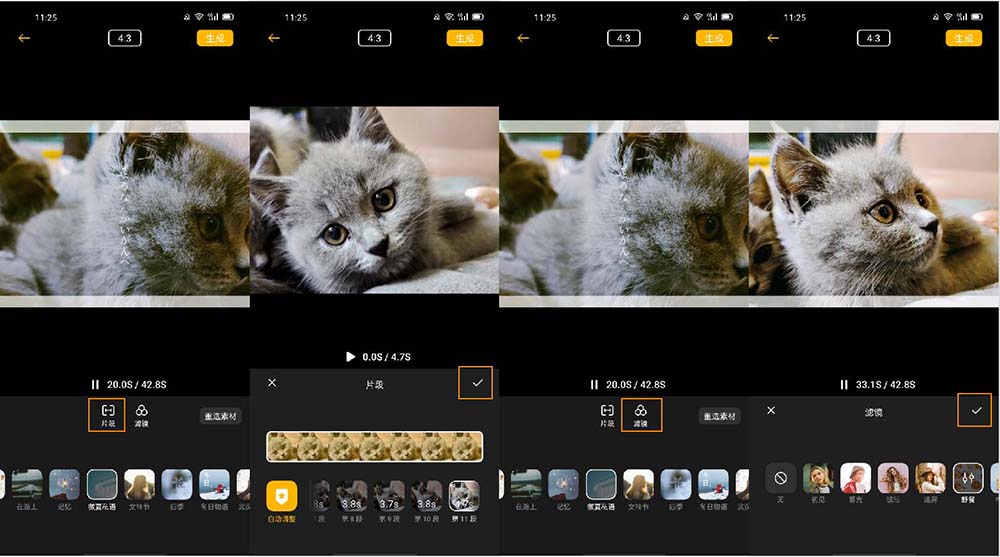Open 4:3 aspect ratio selector, second screen

pyautogui.click(x=374, y=38)
